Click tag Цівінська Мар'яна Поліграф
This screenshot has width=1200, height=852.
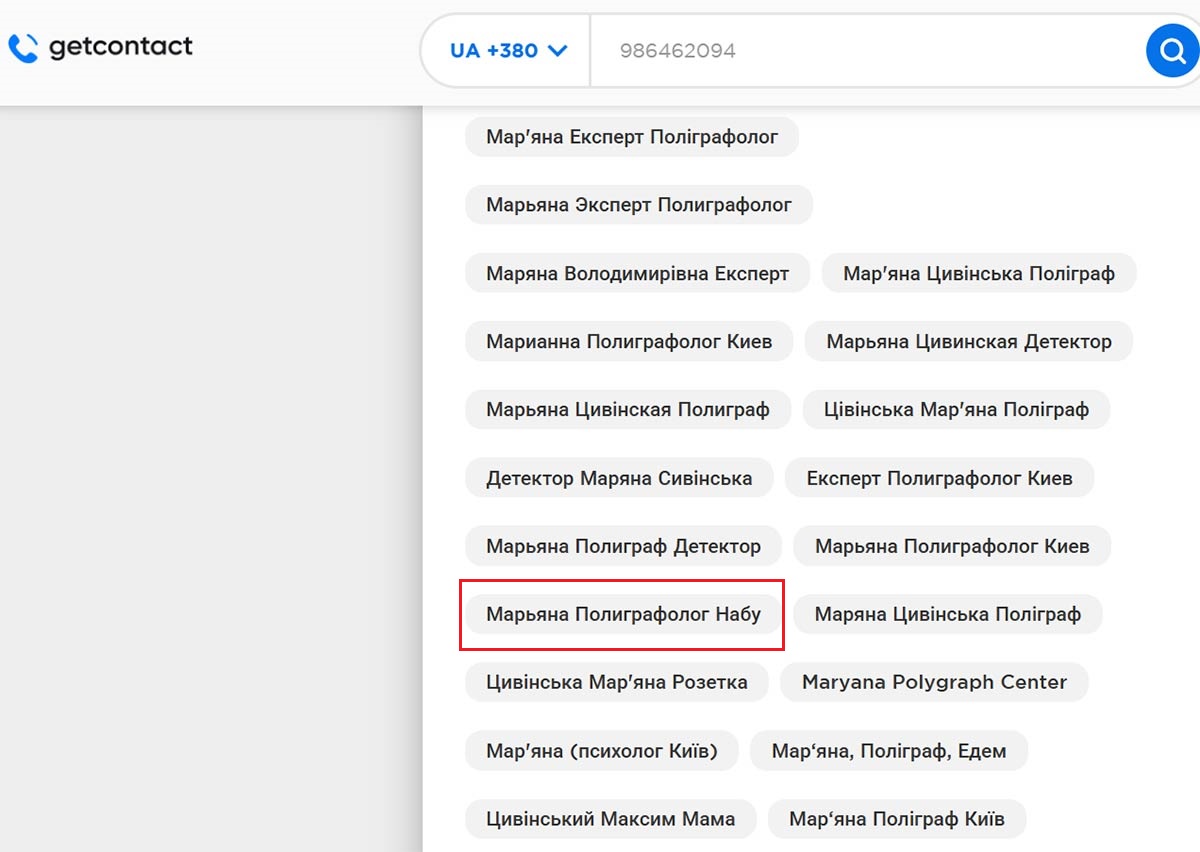coord(956,409)
